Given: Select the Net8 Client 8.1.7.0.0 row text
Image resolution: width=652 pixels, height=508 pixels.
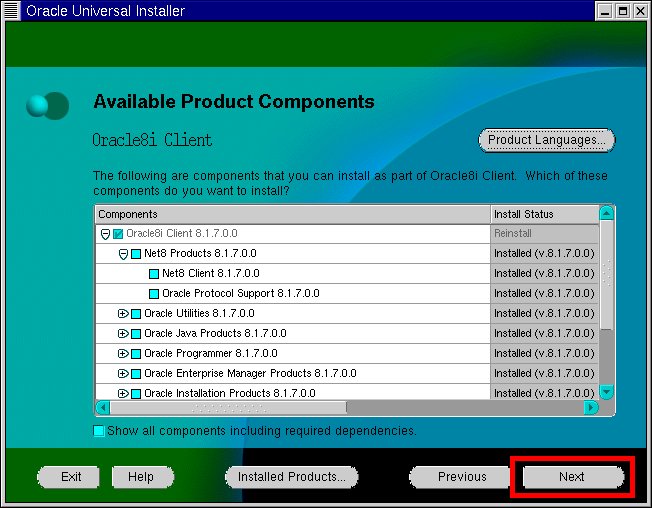Looking at the screenshot, I should click(210, 274).
